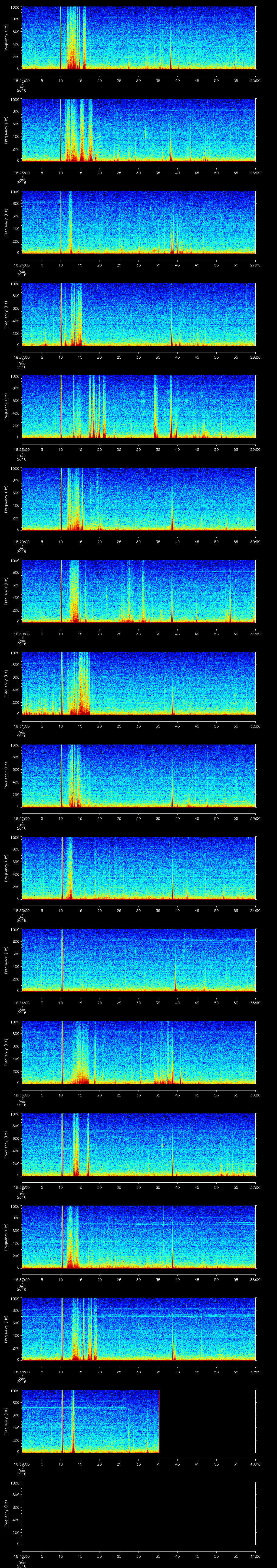This screenshot has width=277, height=1568.
Task: Click the 18:36:00 start time label
Action: pyautogui.click(x=22, y=1187)
